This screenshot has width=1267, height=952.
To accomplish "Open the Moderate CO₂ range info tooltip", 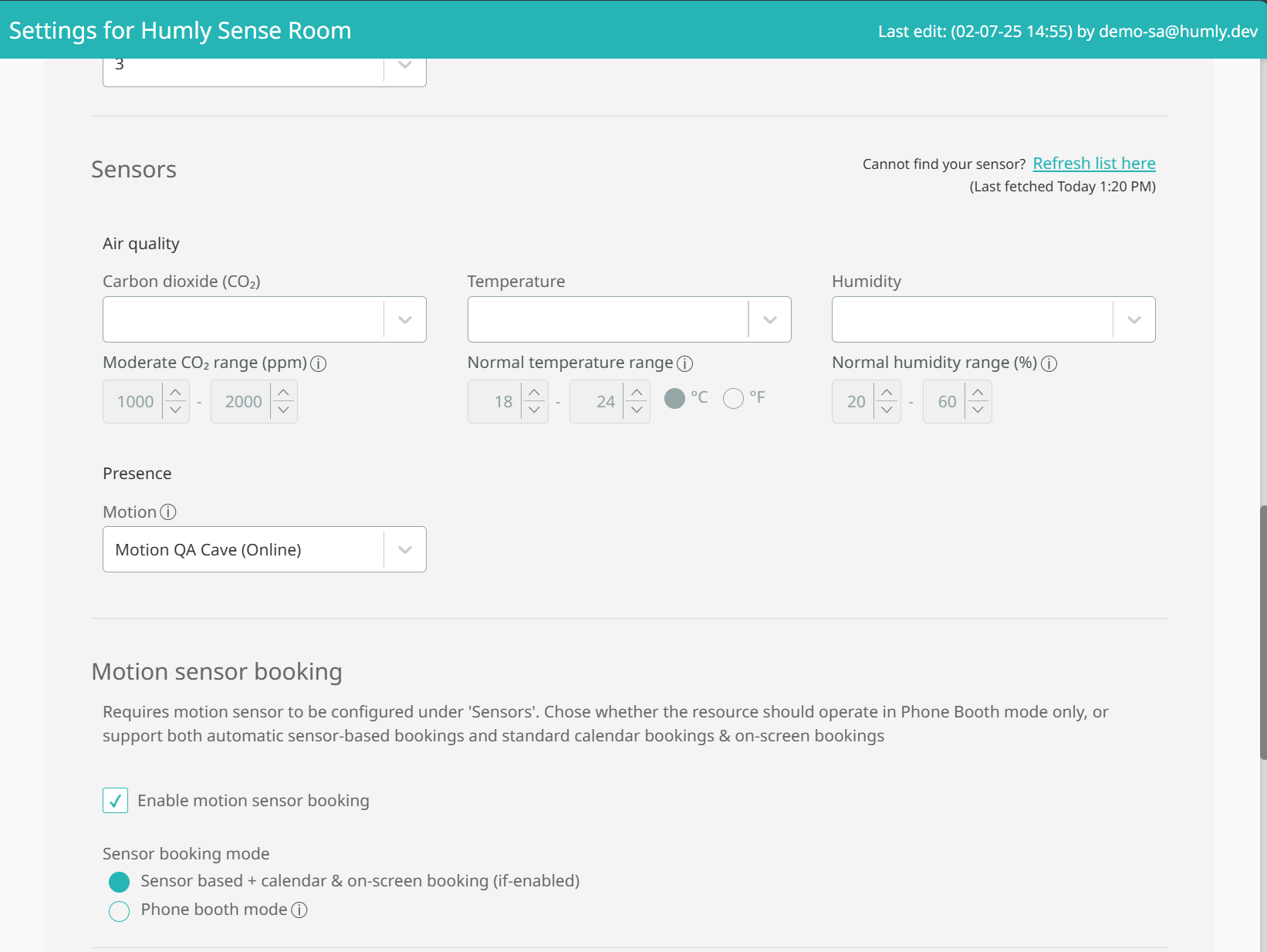I will (x=319, y=363).
